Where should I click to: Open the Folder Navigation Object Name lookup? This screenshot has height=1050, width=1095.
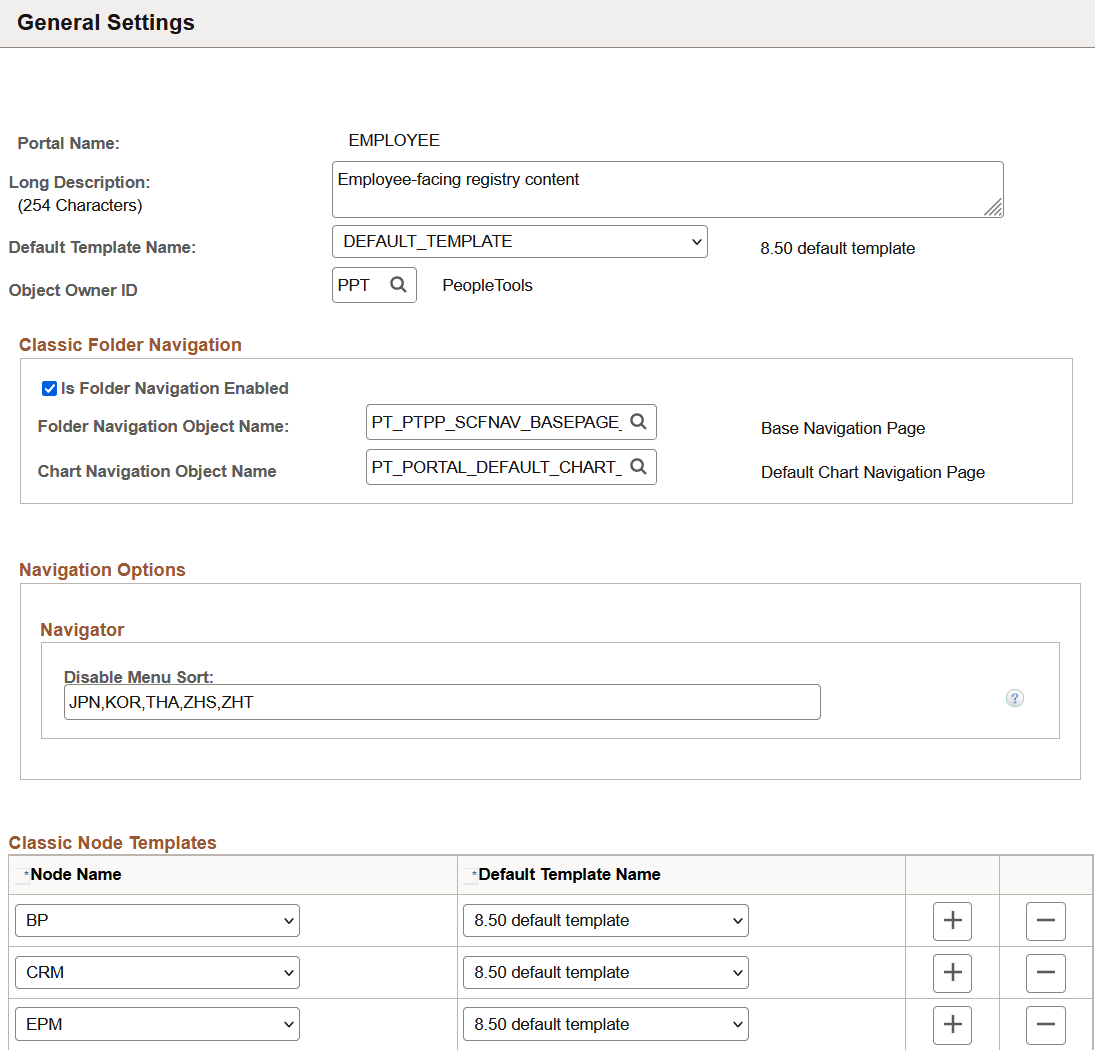pyautogui.click(x=638, y=421)
